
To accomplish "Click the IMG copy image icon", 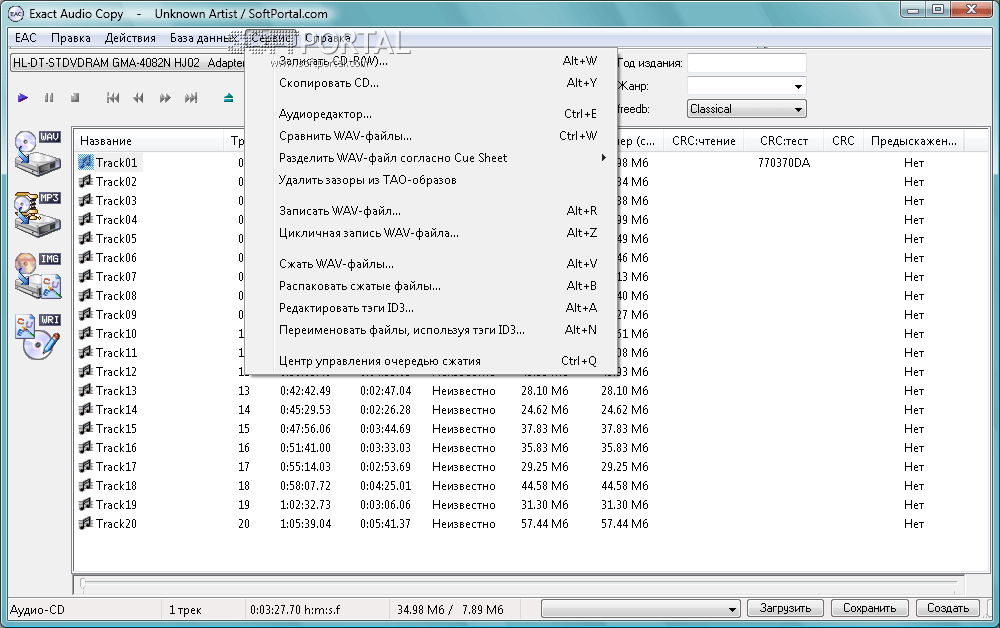I will (38, 275).
